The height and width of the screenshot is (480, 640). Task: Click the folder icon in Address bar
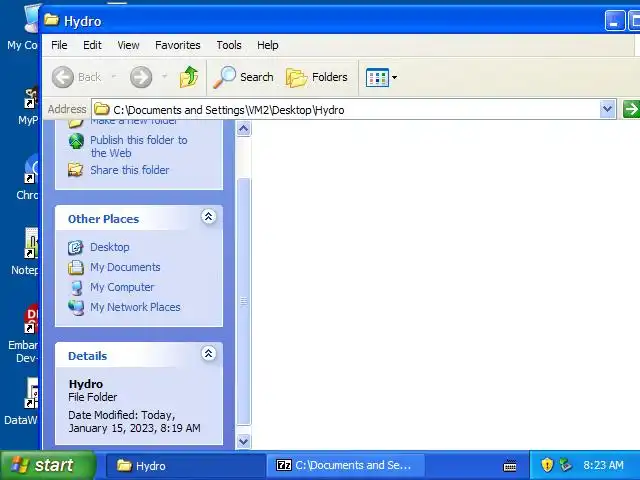click(x=102, y=109)
